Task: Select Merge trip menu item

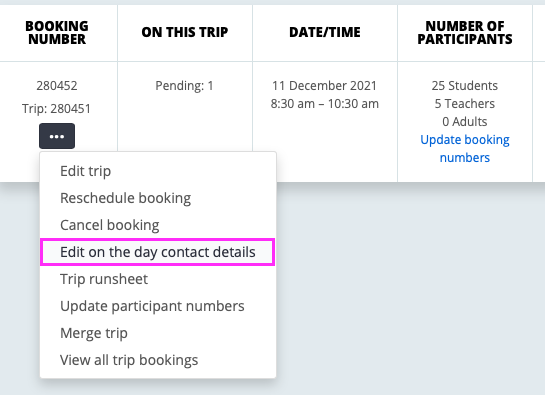Action: coord(94,333)
